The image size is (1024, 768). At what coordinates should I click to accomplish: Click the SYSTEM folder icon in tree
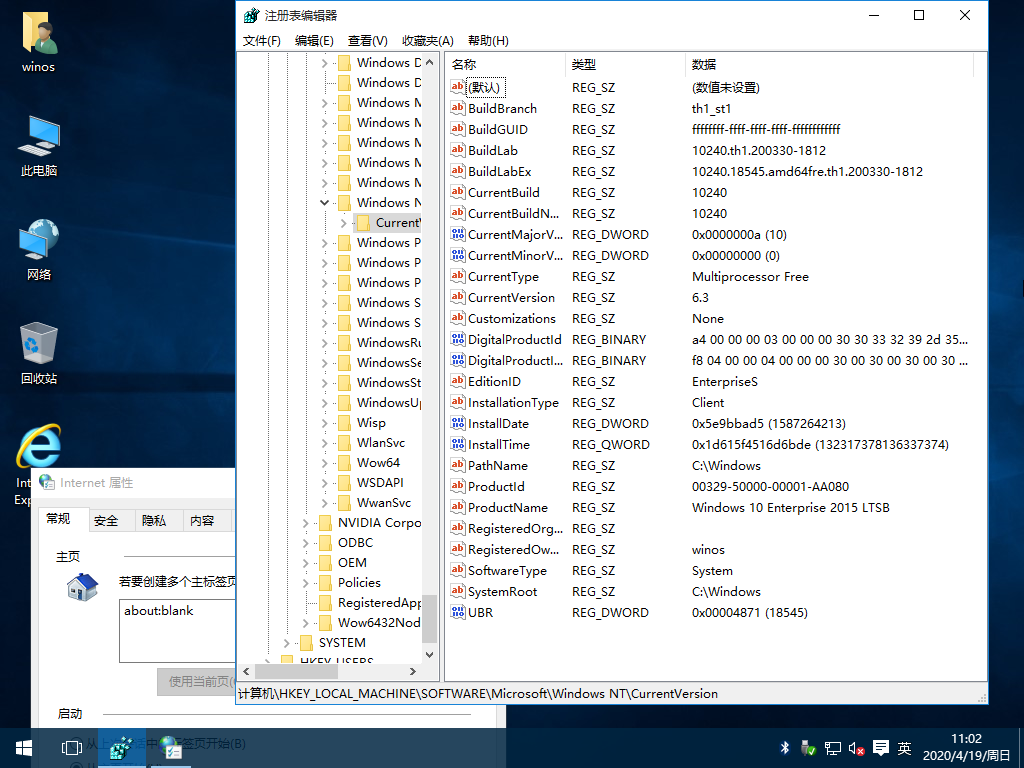(x=306, y=643)
